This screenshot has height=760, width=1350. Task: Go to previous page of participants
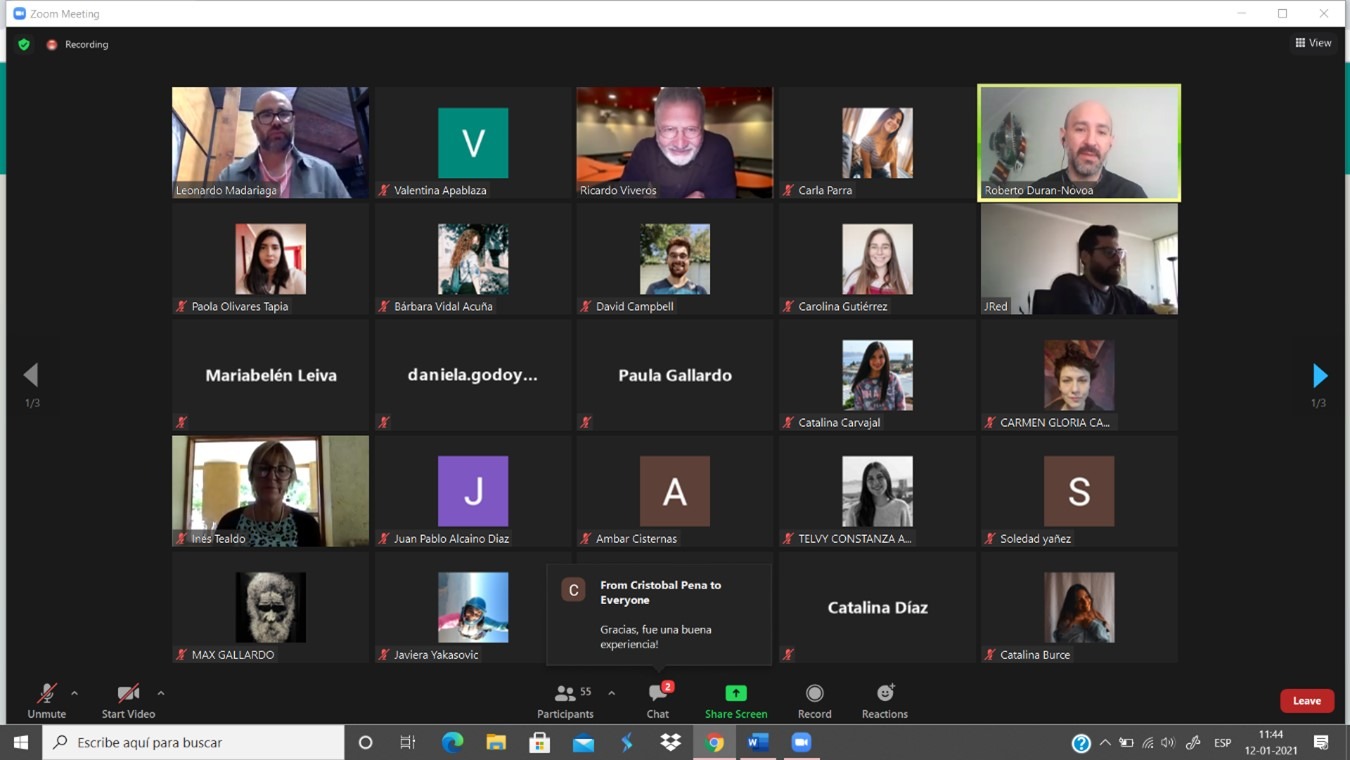coord(31,376)
